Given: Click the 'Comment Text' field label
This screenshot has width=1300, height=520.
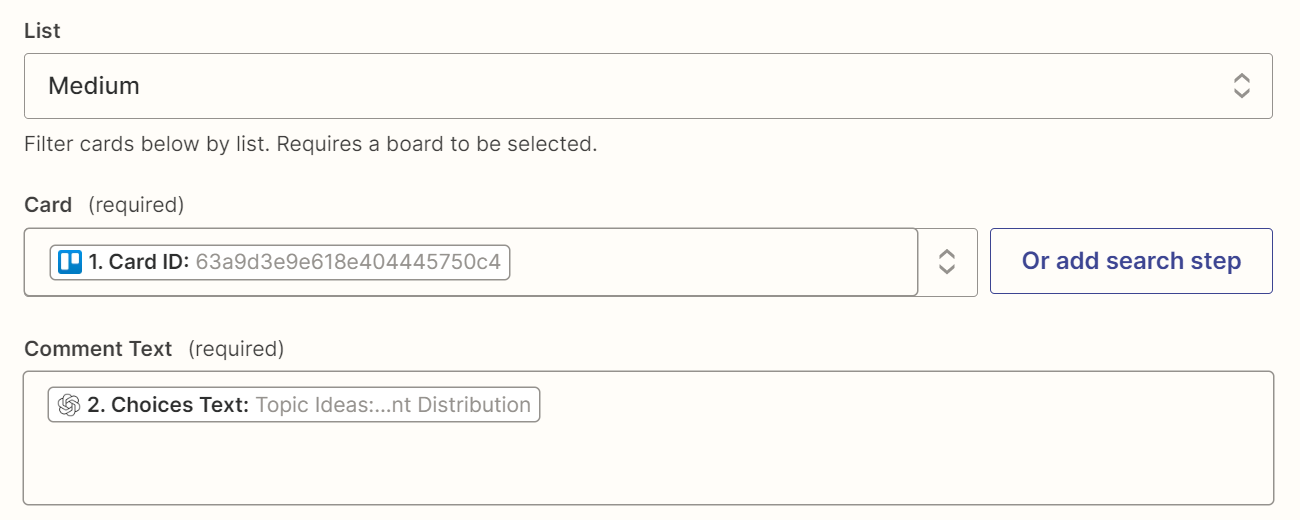Looking at the screenshot, I should [98, 349].
